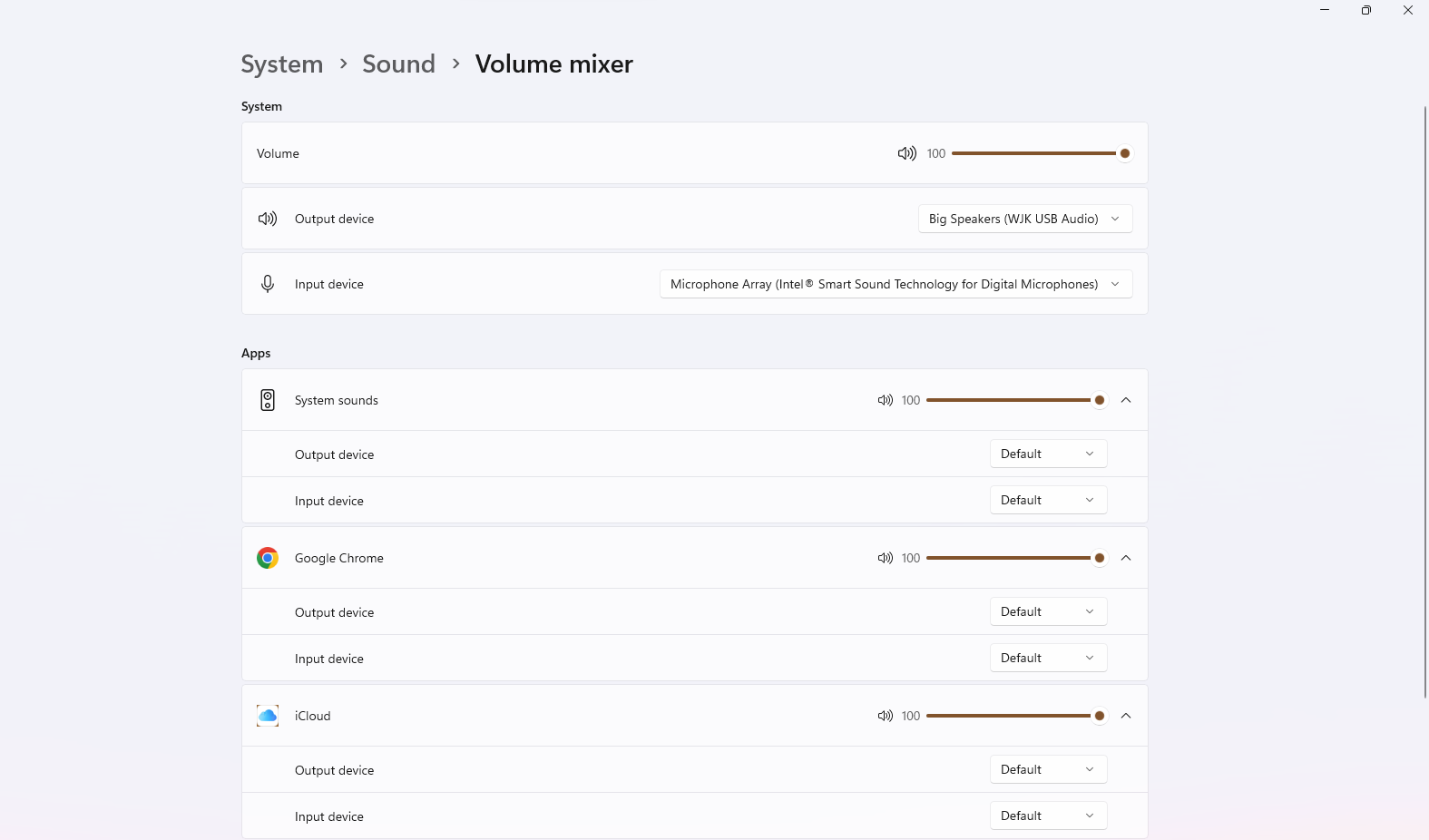Click the vertical scrollbar on the right

1424,402
